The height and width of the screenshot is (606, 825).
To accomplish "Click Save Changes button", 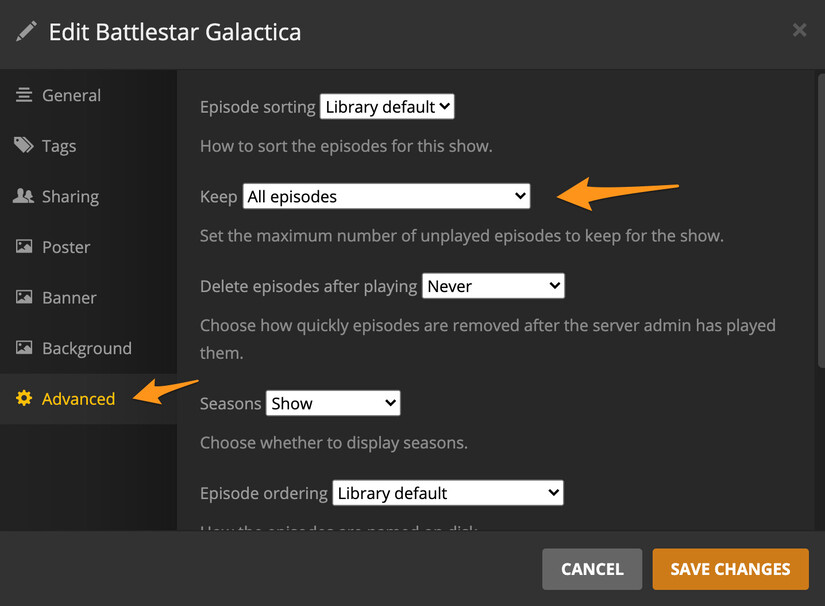I will [730, 569].
